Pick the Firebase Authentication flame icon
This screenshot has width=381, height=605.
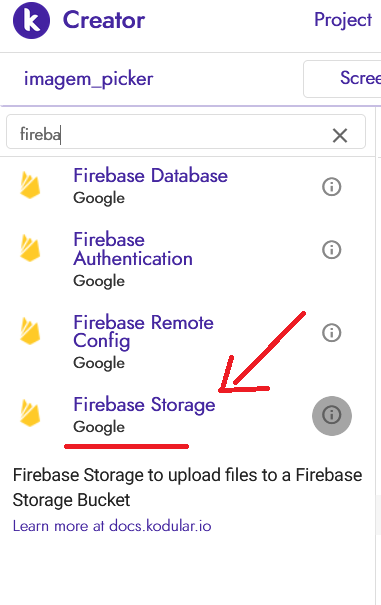click(x=30, y=248)
